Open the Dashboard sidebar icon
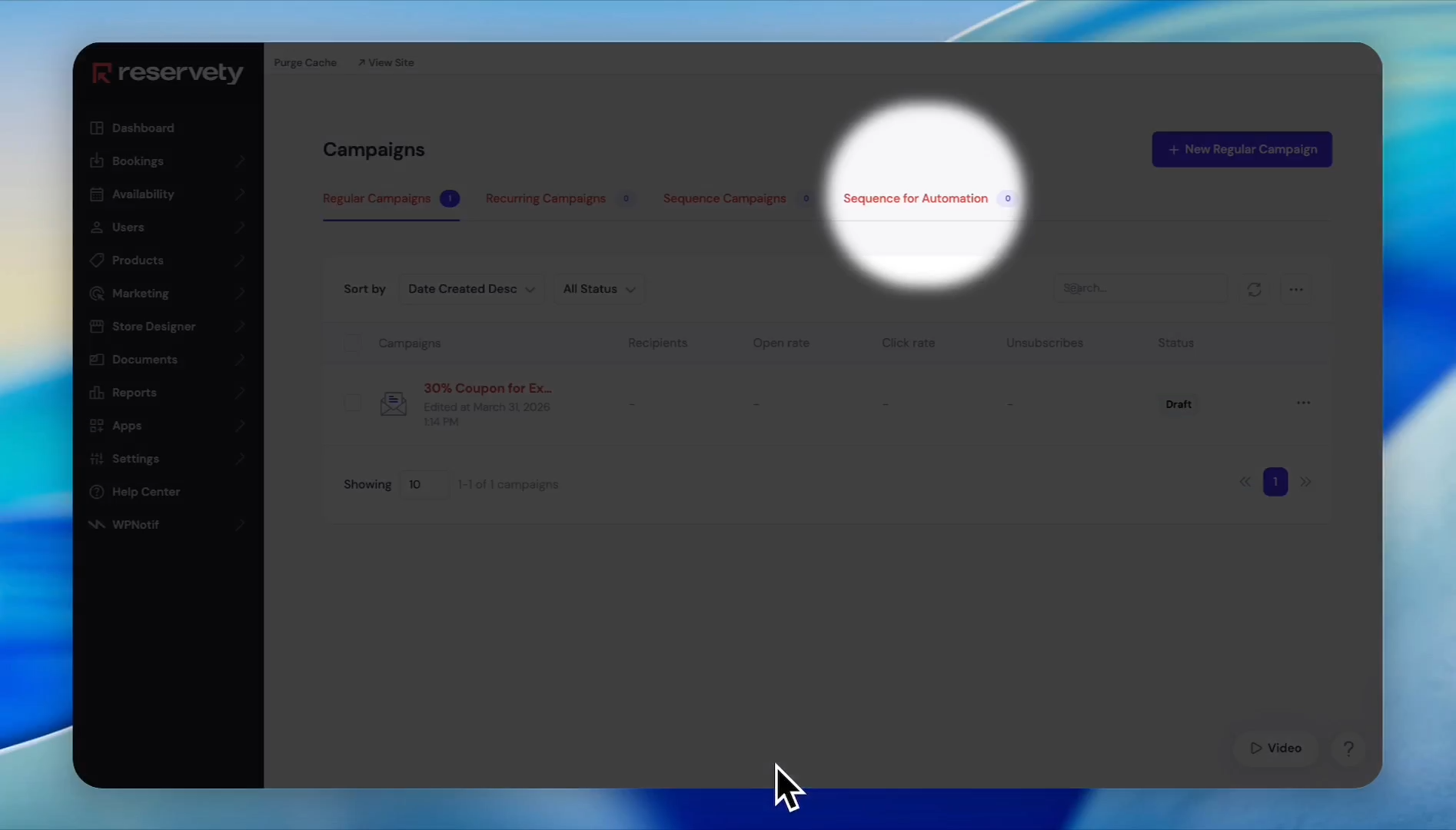The width and height of the screenshot is (1456, 830). pyautogui.click(x=97, y=128)
